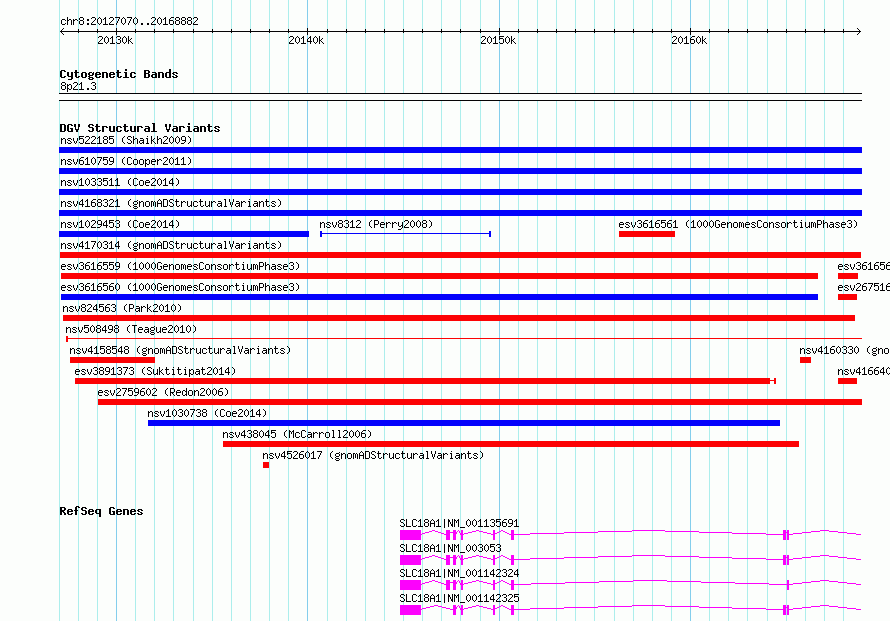Image resolution: width=890 pixels, height=621 pixels.
Task: Open SLC18A1|NM_001135691 transcript label
Action: click(x=459, y=523)
